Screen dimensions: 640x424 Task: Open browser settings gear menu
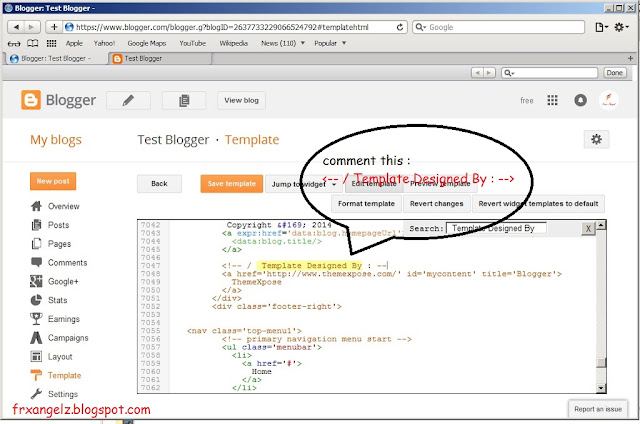pyautogui.click(x=621, y=27)
